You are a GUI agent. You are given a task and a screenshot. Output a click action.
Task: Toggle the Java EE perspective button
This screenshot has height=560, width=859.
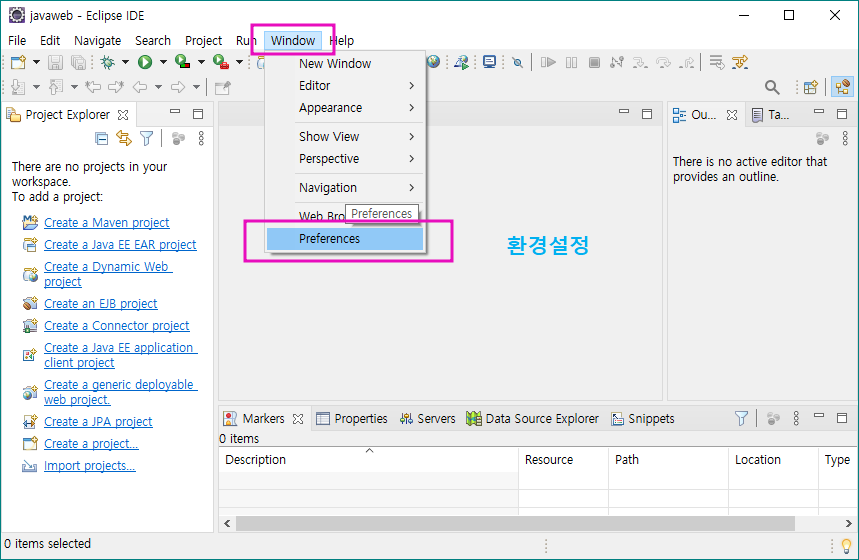842,87
